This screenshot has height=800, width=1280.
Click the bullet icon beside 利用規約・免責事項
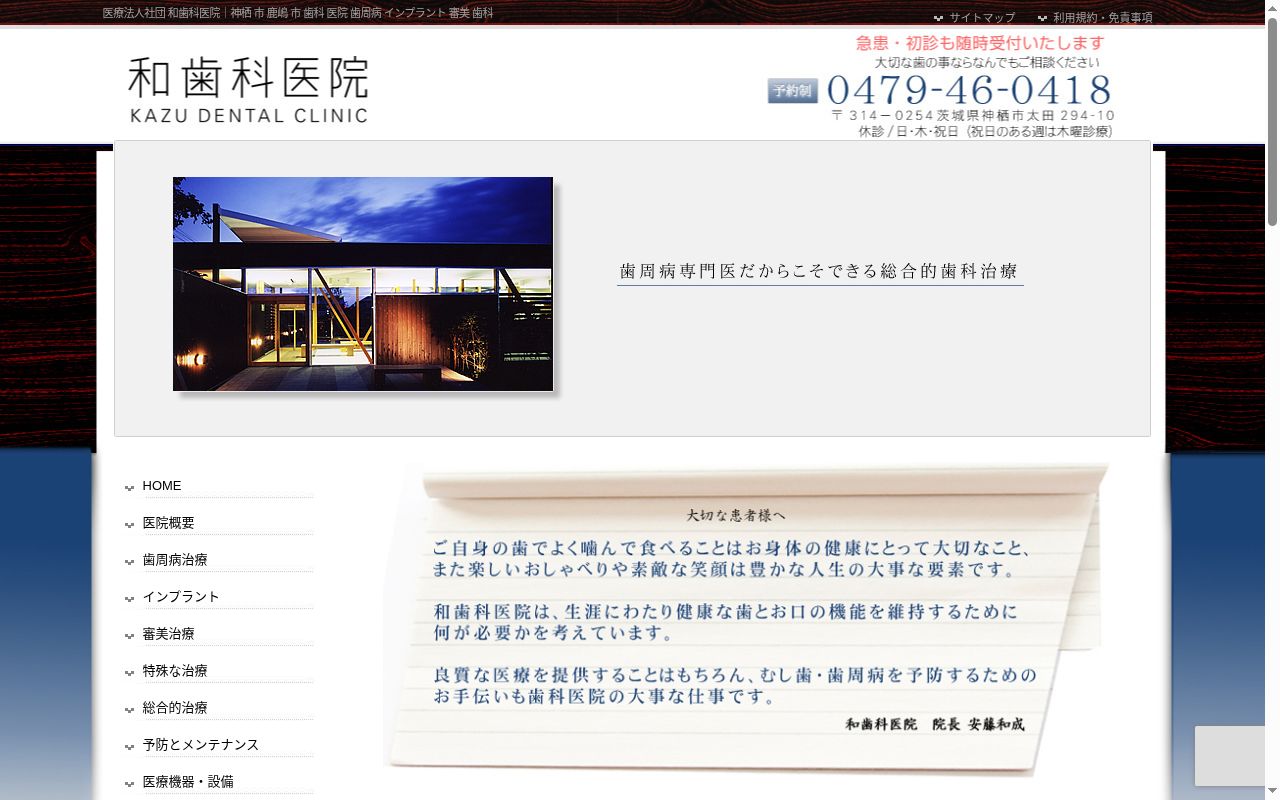pyautogui.click(x=1042, y=18)
